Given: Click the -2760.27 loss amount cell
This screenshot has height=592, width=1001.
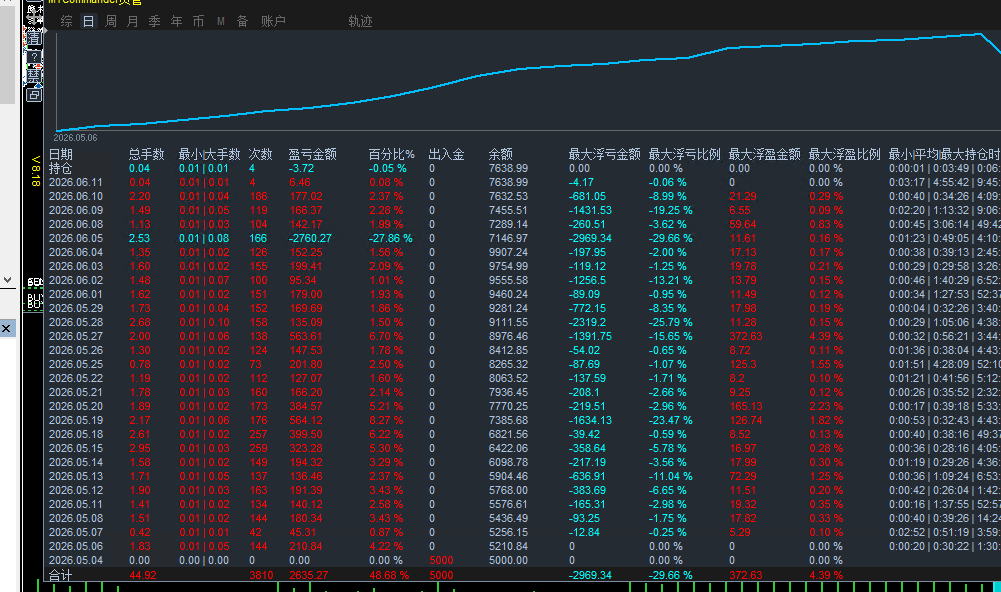Looking at the screenshot, I should (310, 238).
